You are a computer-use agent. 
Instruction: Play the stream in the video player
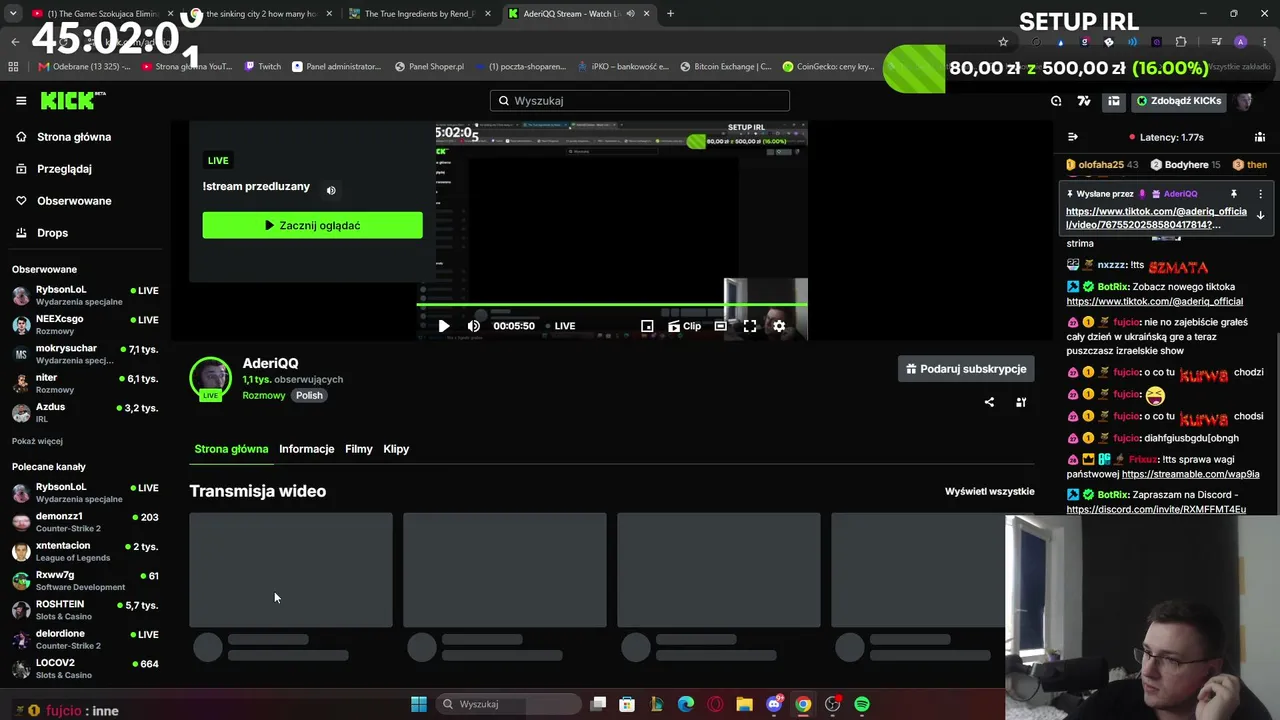(x=444, y=326)
